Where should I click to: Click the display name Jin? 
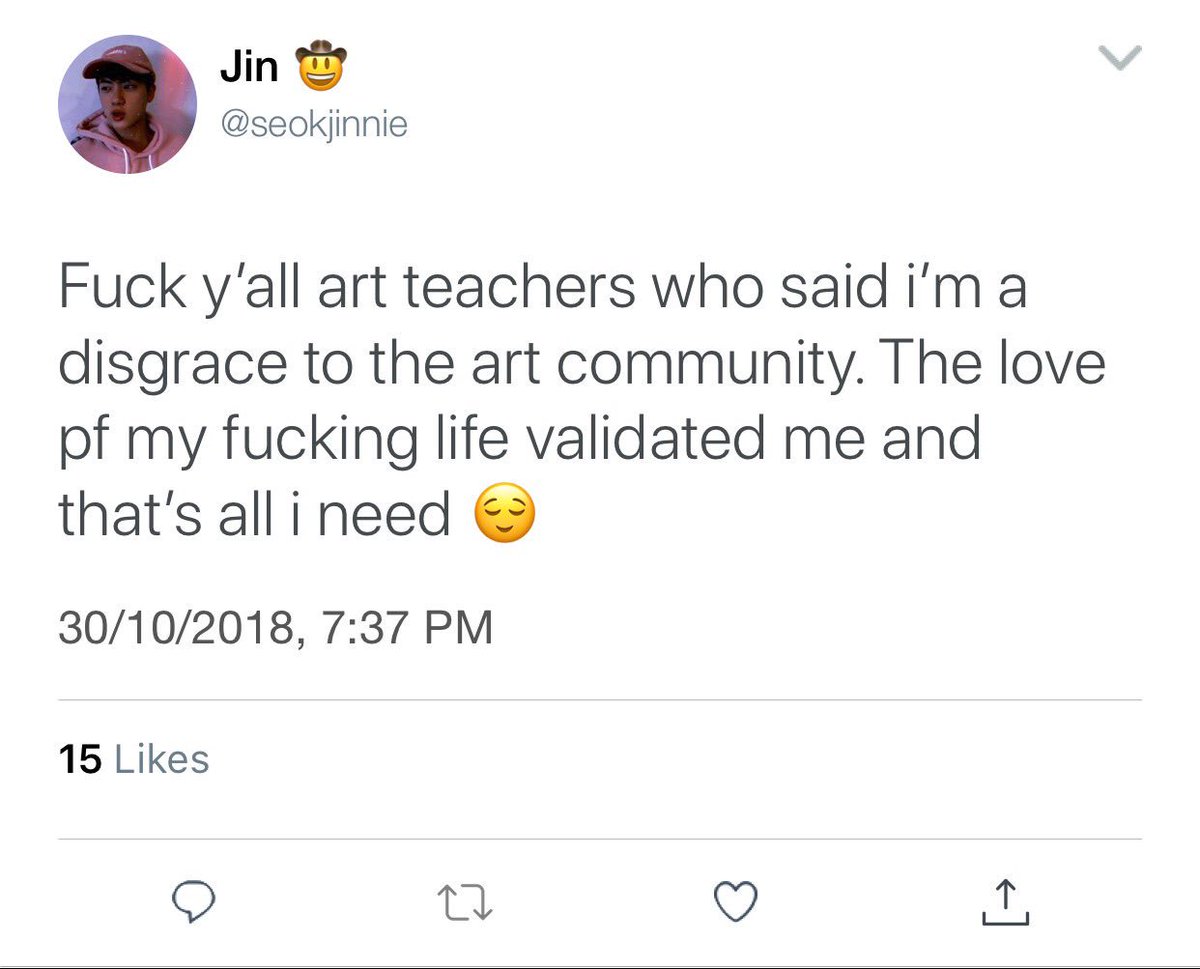[x=249, y=67]
